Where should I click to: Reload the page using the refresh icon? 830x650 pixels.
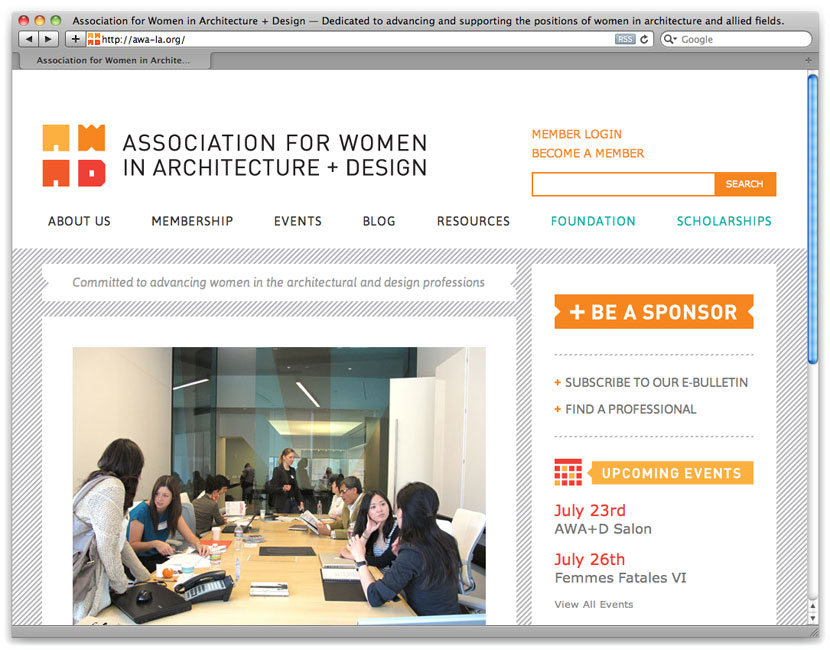(644, 39)
